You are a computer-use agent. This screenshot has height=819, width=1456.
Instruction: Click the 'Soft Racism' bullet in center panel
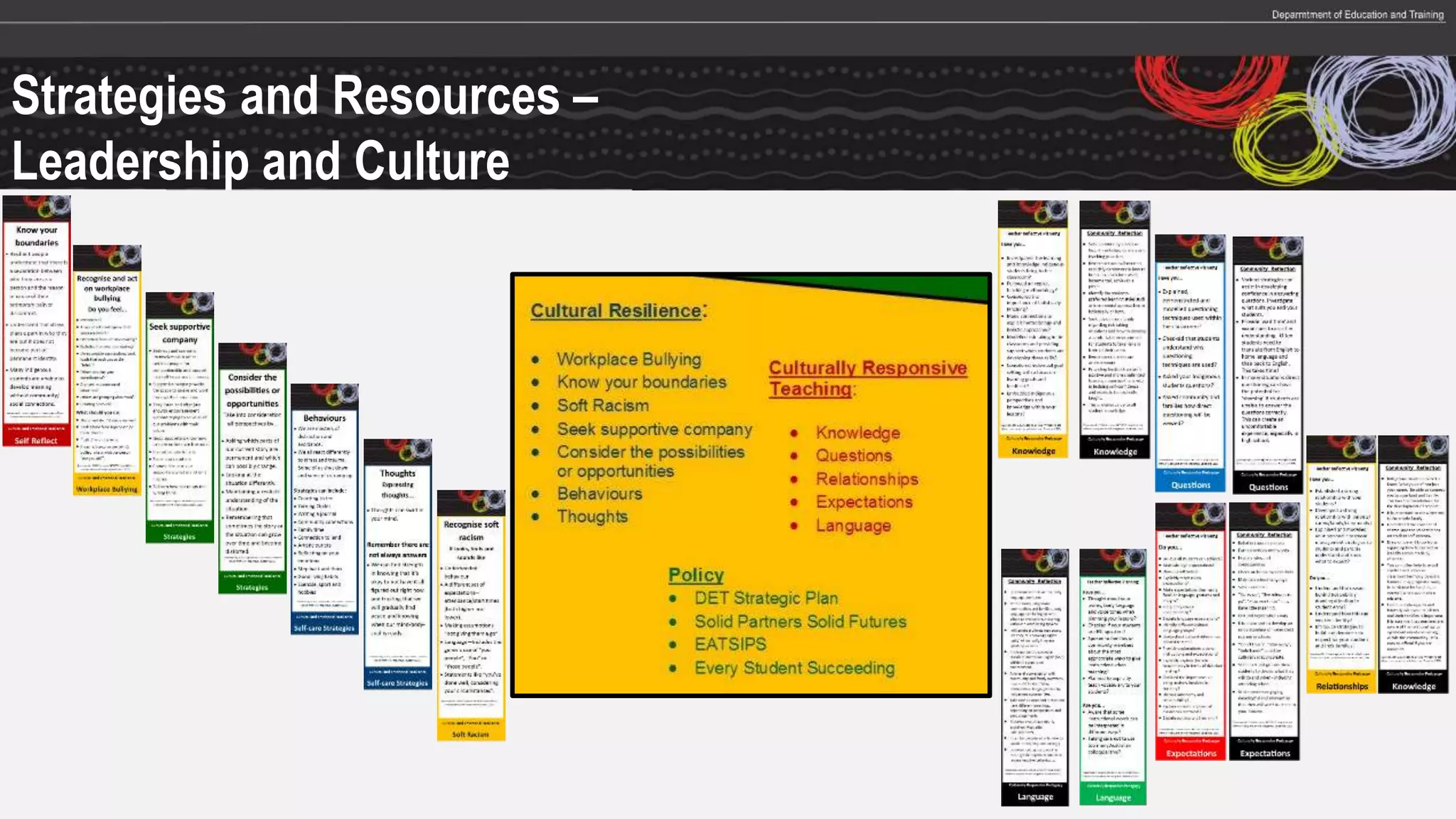(603, 405)
